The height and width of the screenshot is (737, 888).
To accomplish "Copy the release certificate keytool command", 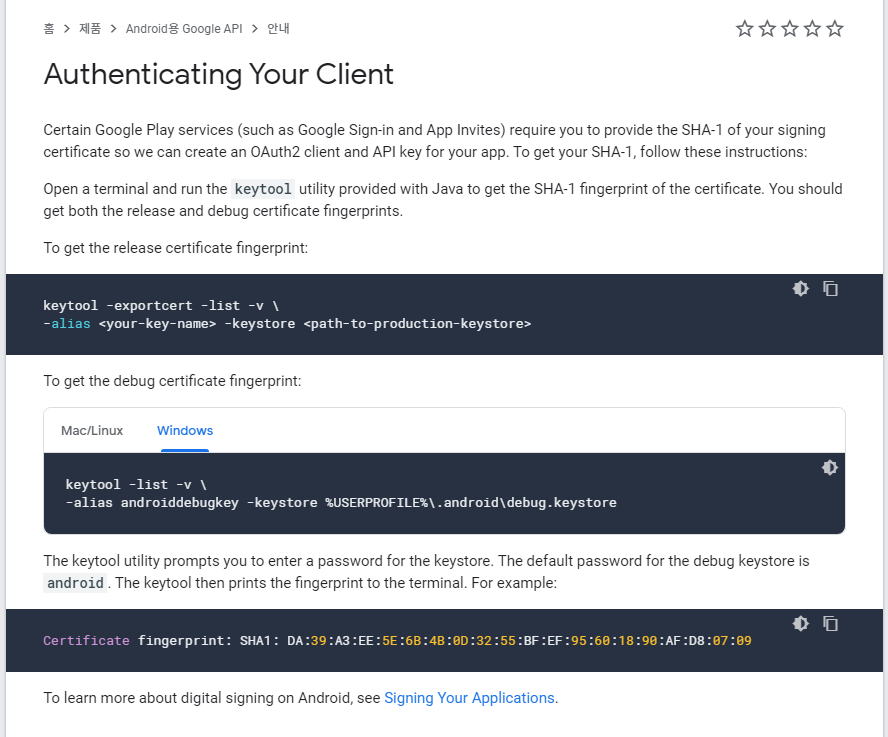I will coord(830,288).
